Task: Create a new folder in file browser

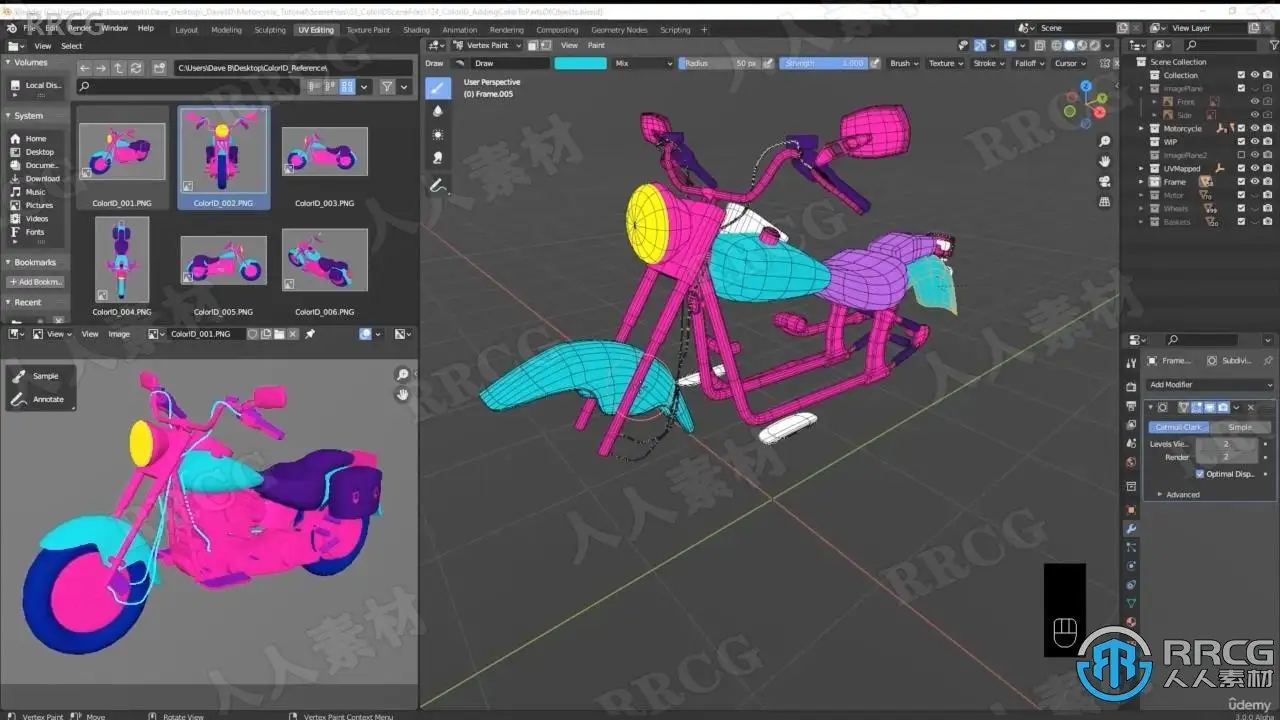Action: [159, 68]
